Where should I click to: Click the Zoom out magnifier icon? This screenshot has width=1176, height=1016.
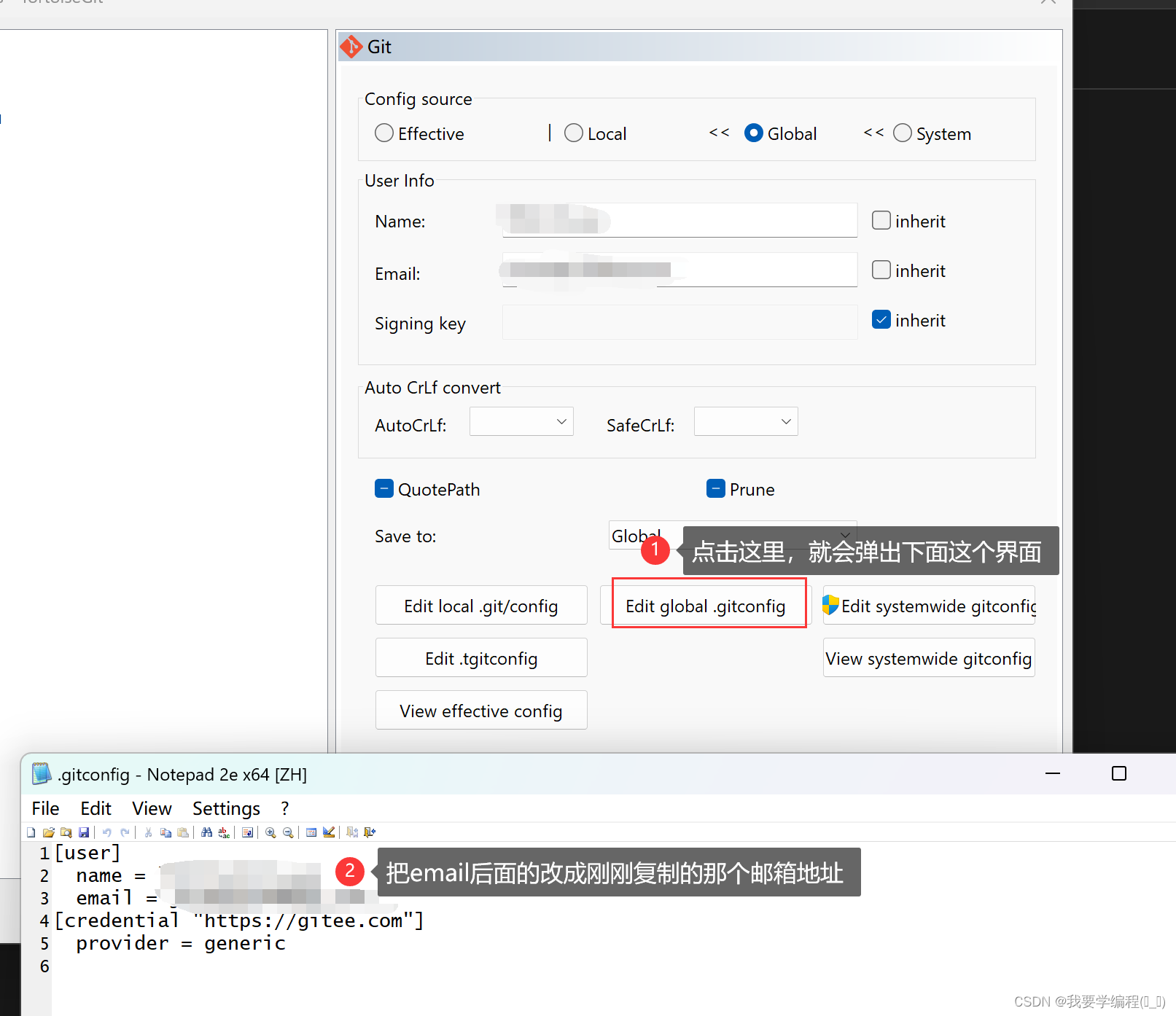pos(288,832)
